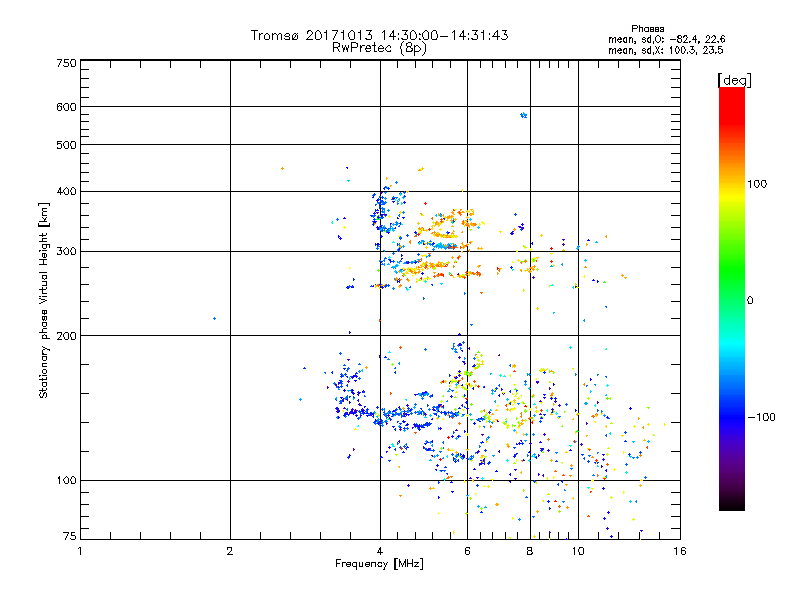
Task: Click the "Phases" header text
Action: (647, 29)
